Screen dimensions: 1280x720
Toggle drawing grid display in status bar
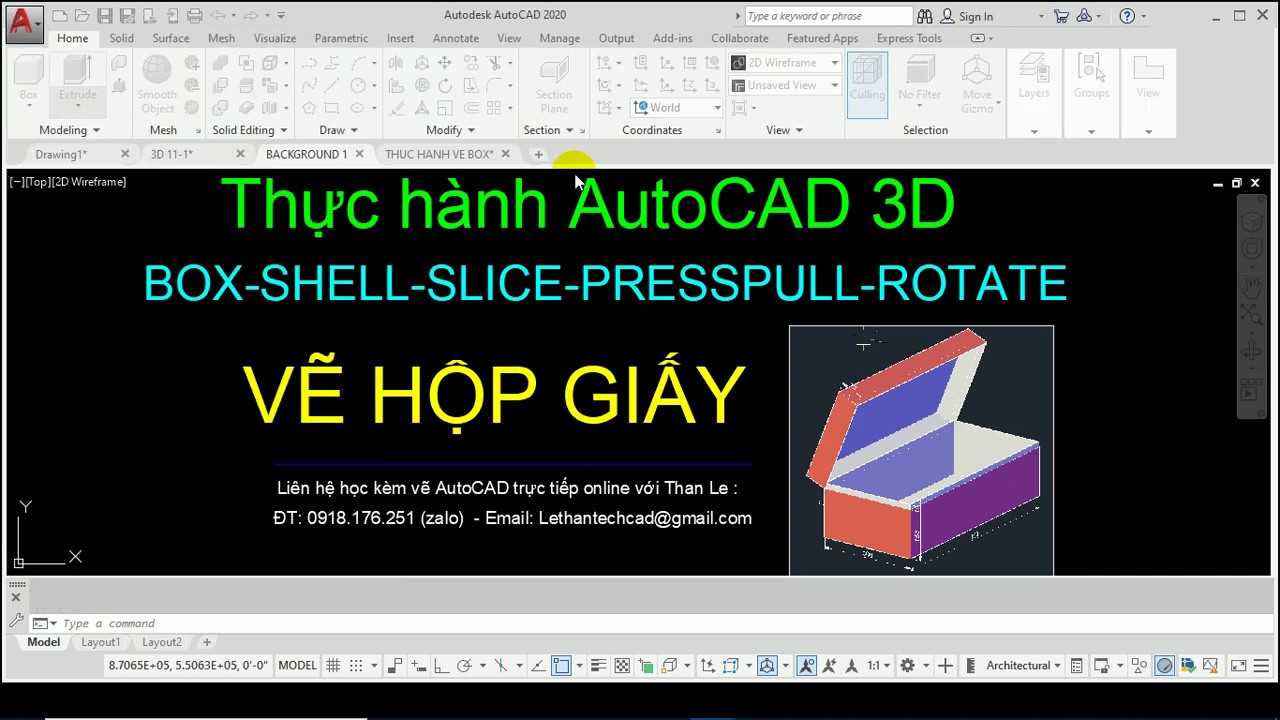[x=333, y=666]
